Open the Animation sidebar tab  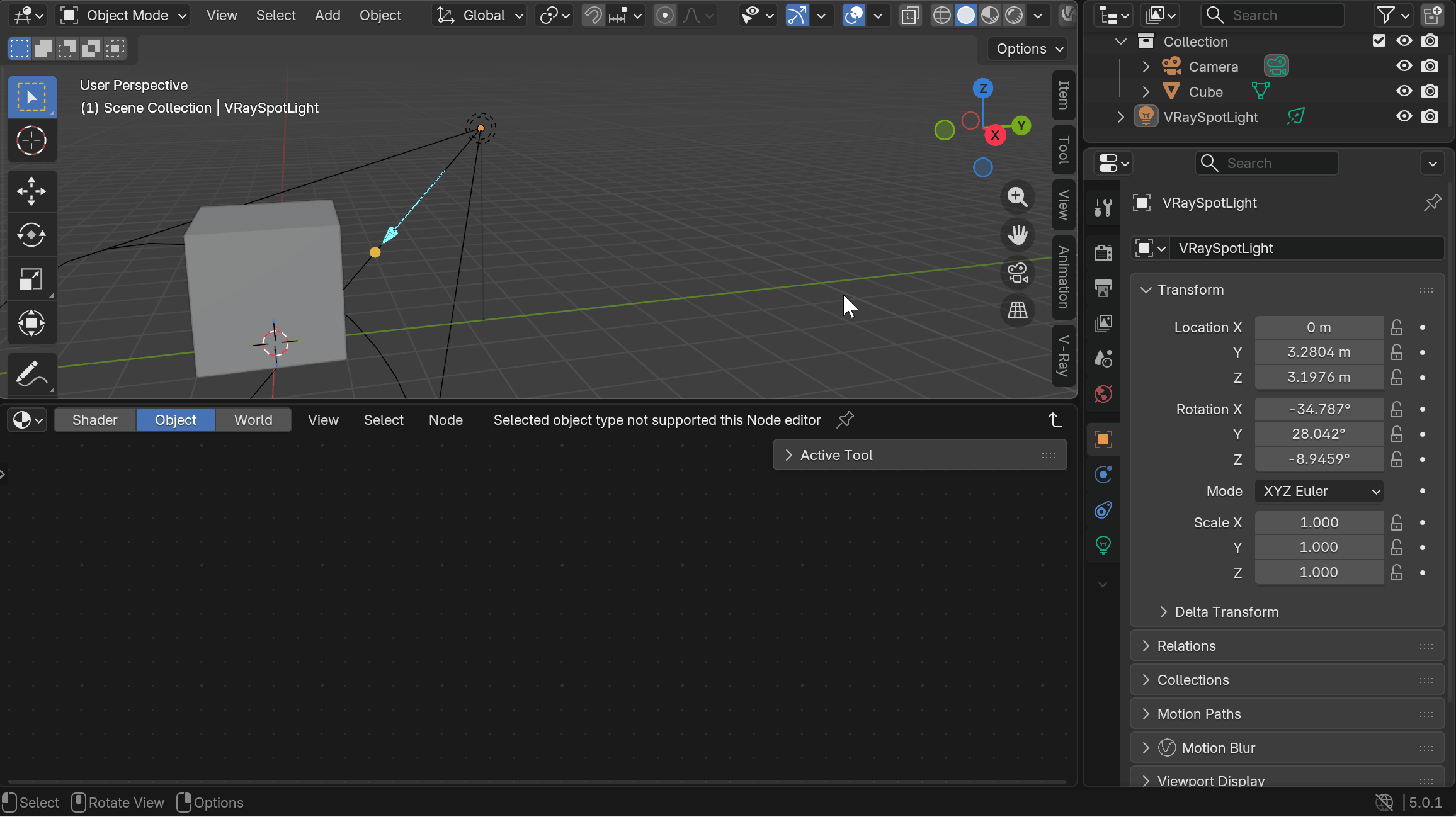[1064, 278]
